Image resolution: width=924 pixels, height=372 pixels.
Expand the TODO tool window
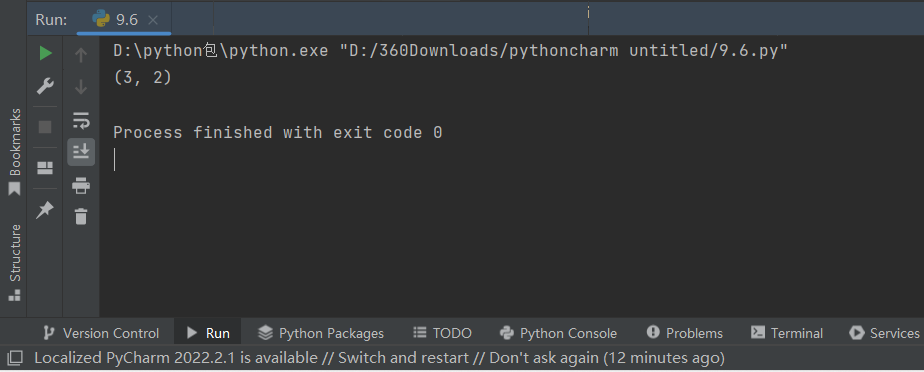443,333
